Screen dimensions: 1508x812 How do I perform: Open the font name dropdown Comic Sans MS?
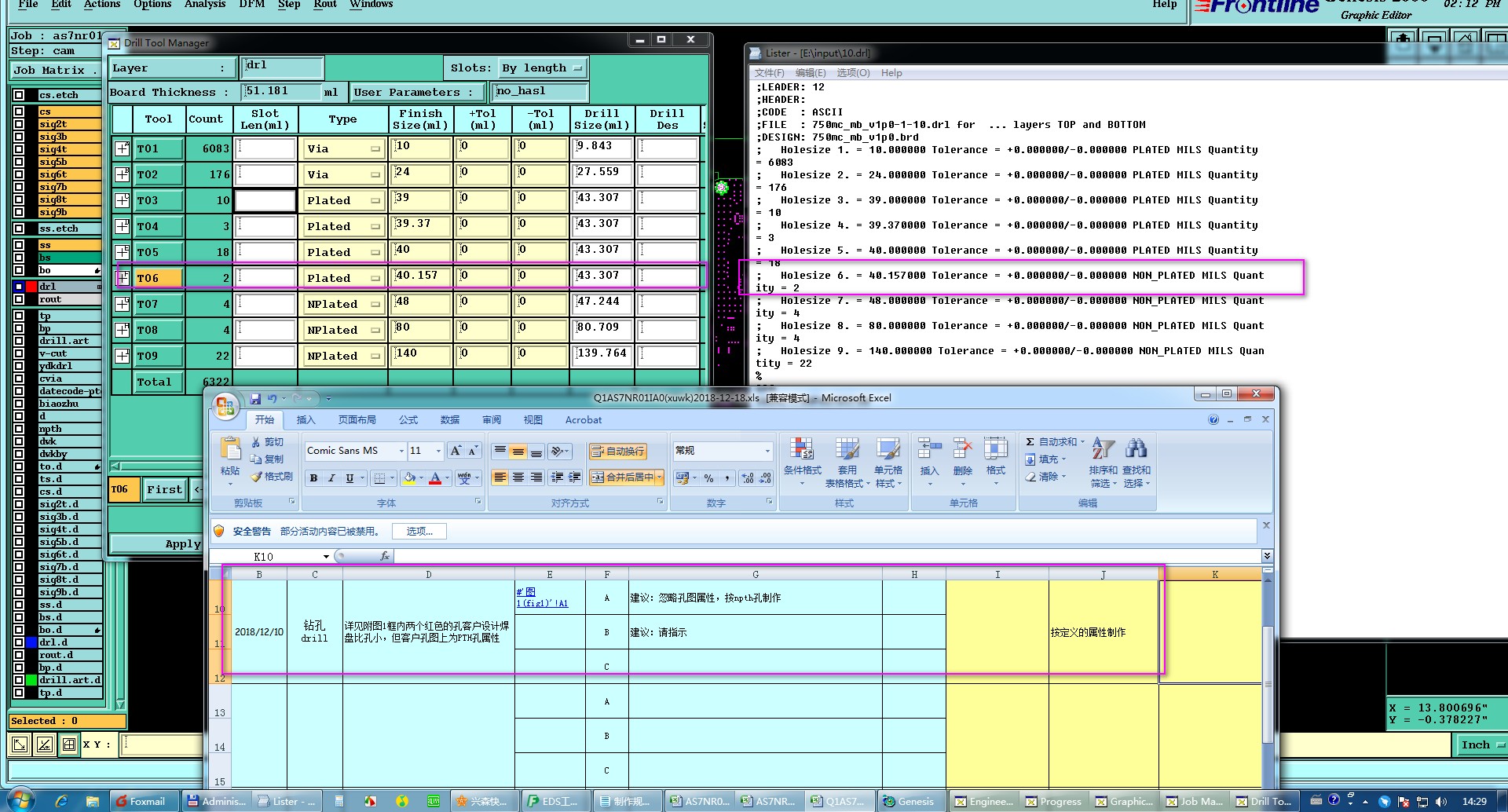coord(401,451)
